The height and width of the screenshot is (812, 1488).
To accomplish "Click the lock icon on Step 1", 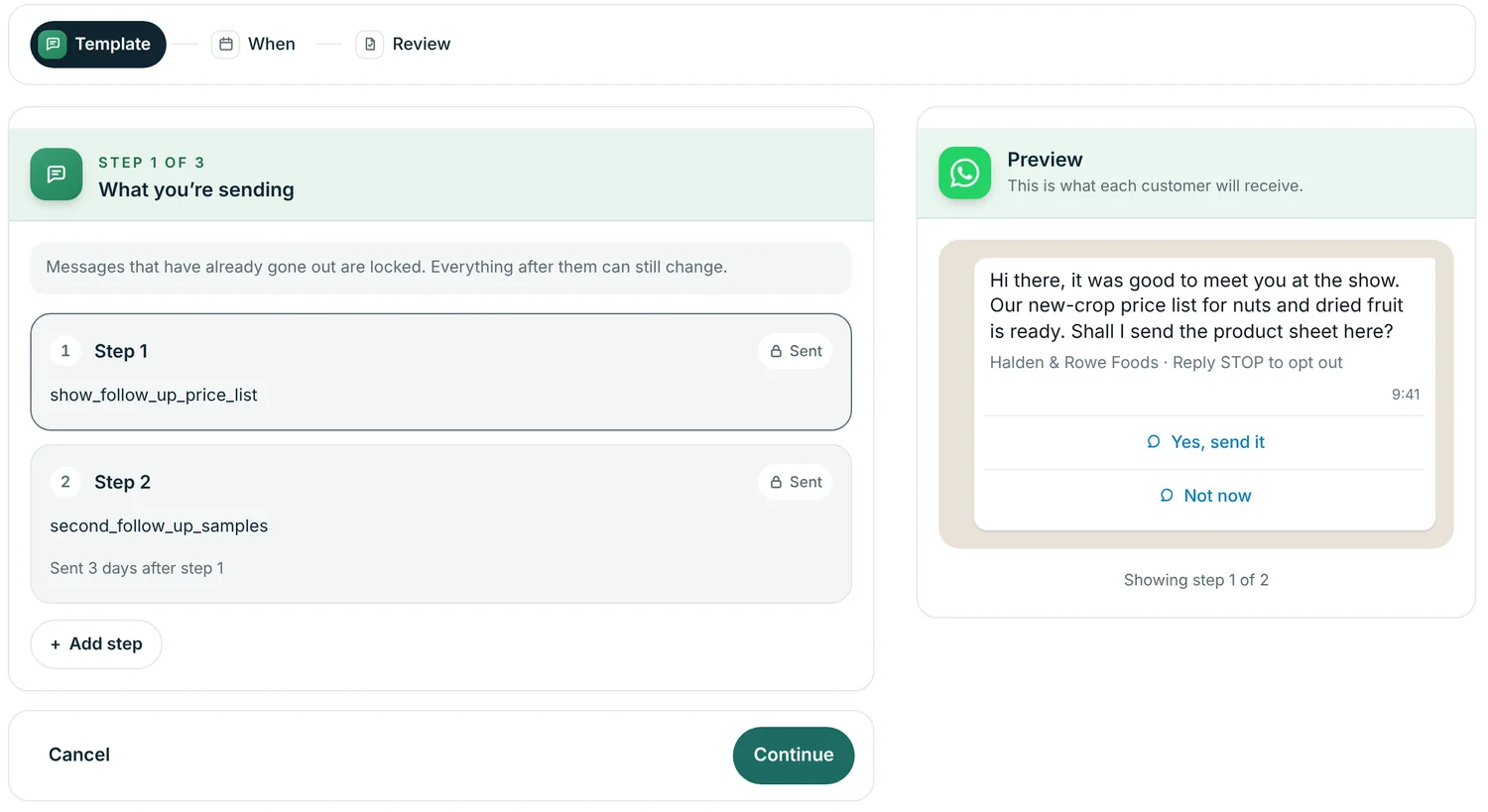I will 776,351.
